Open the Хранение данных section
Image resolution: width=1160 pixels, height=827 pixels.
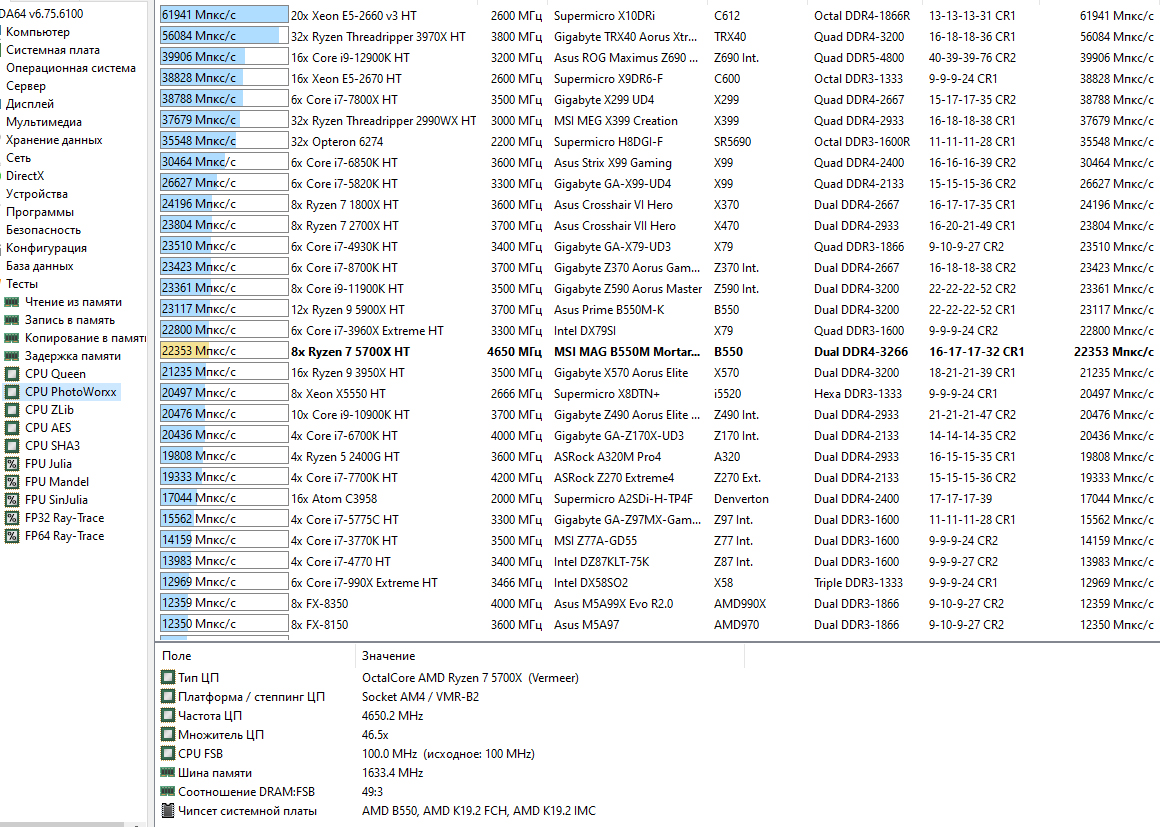coord(54,140)
